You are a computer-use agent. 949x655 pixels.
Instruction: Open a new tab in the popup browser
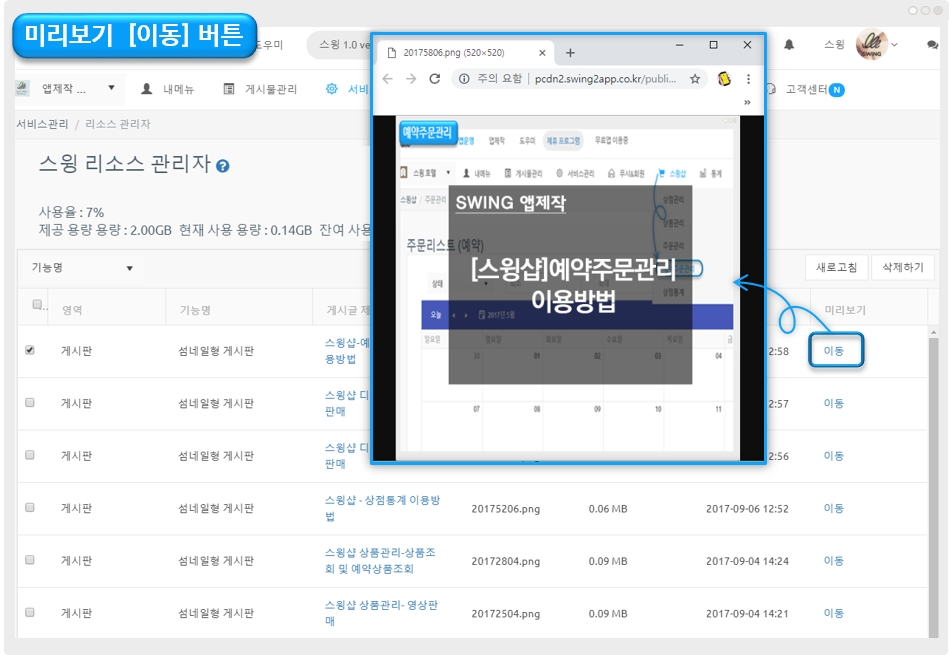coord(570,52)
